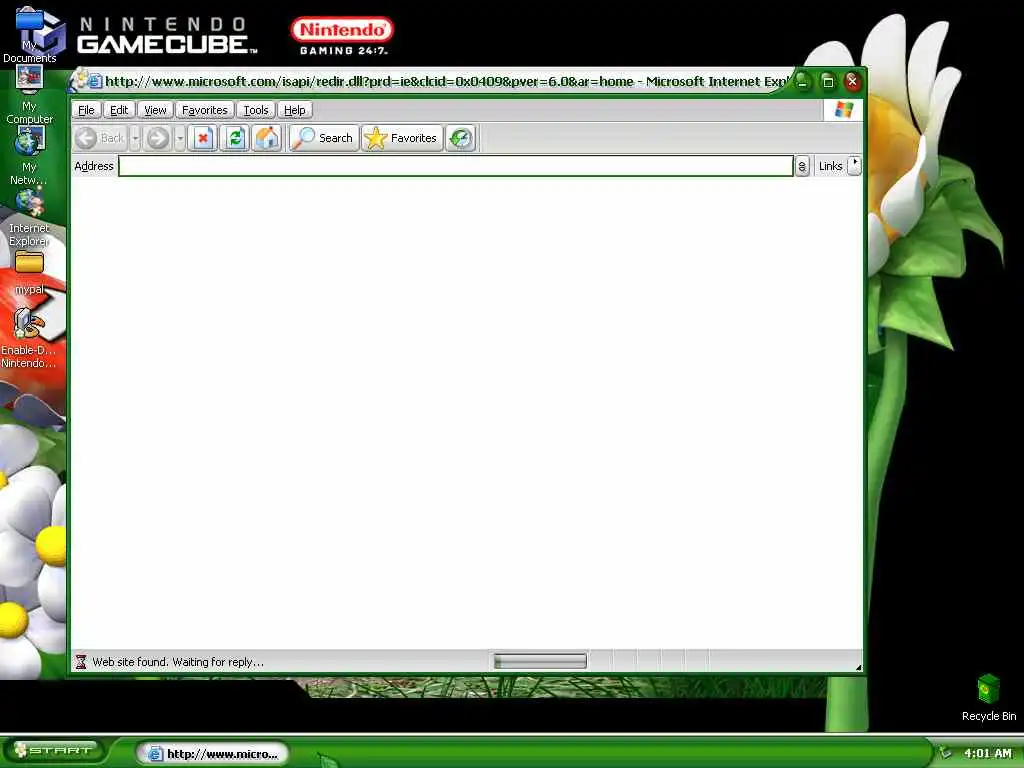The width and height of the screenshot is (1024, 768).
Task: Click inside the Address input field
Action: point(456,166)
